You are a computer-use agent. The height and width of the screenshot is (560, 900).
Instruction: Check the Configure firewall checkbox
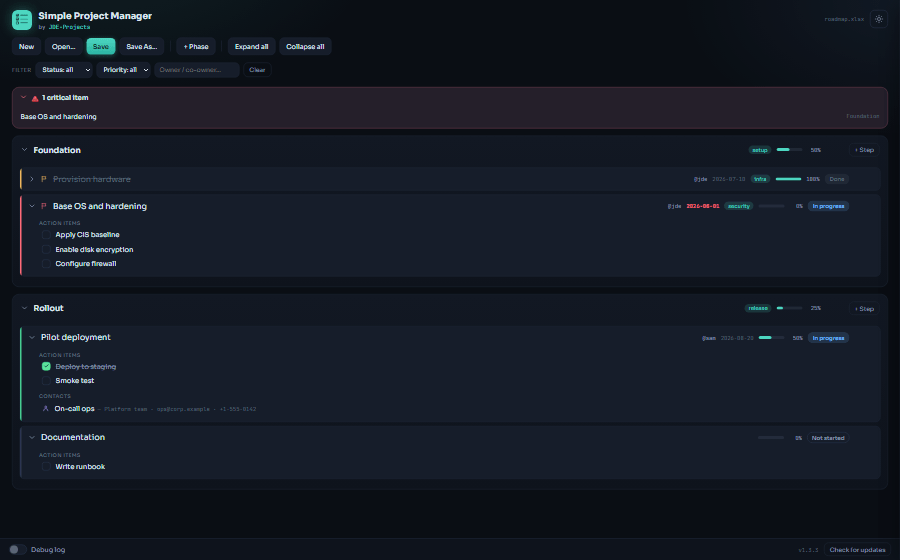[x=46, y=264]
